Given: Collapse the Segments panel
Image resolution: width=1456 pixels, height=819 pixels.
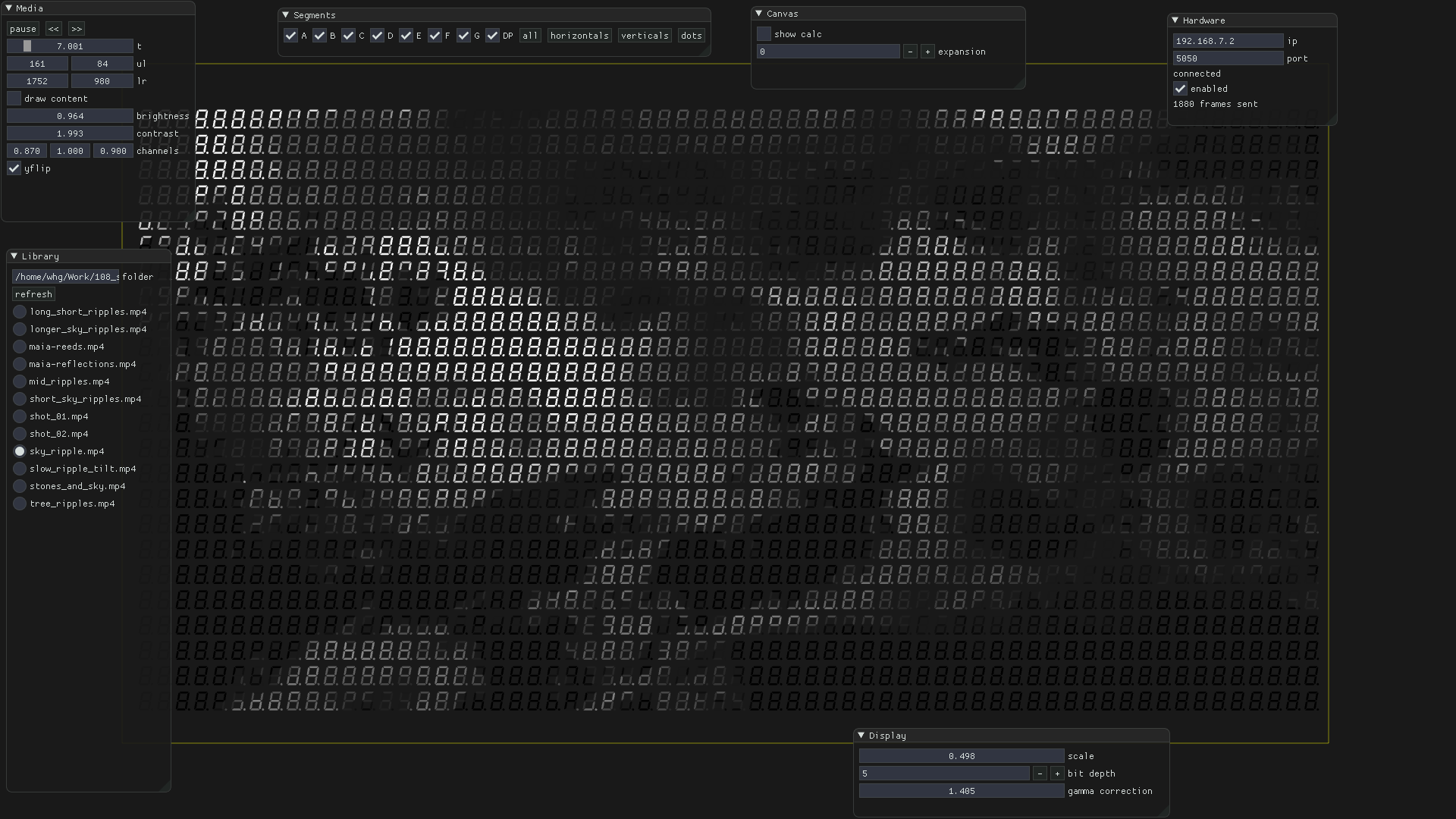Looking at the screenshot, I should 286,15.
